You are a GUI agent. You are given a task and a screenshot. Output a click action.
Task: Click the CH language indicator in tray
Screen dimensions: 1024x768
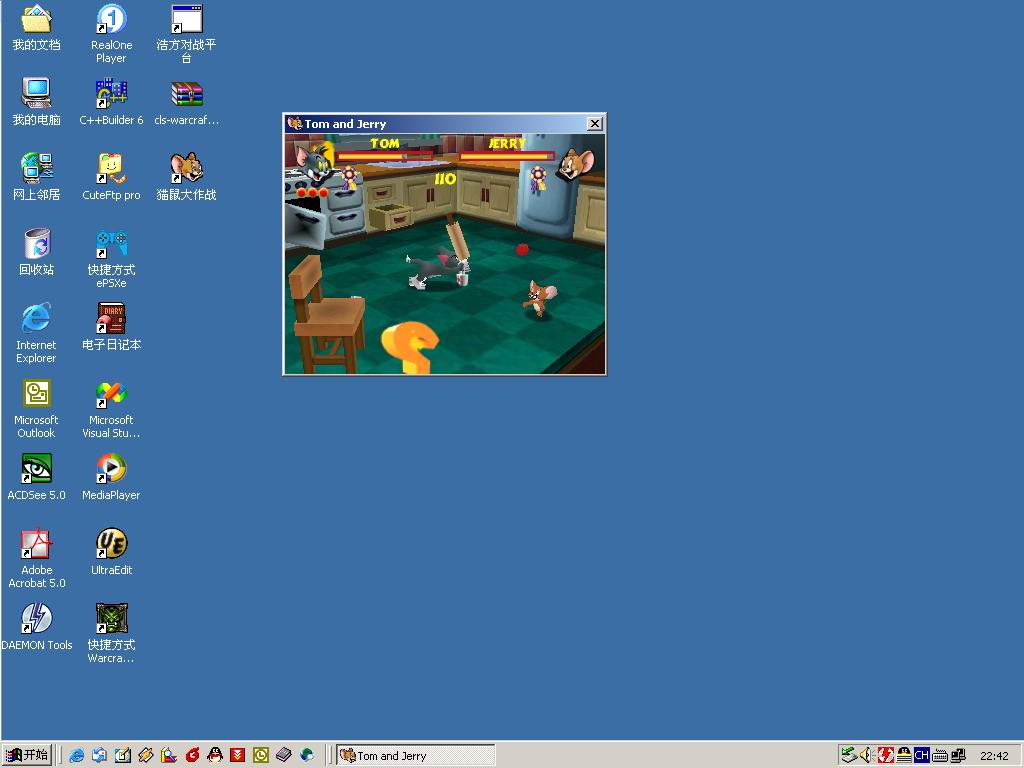tap(921, 755)
